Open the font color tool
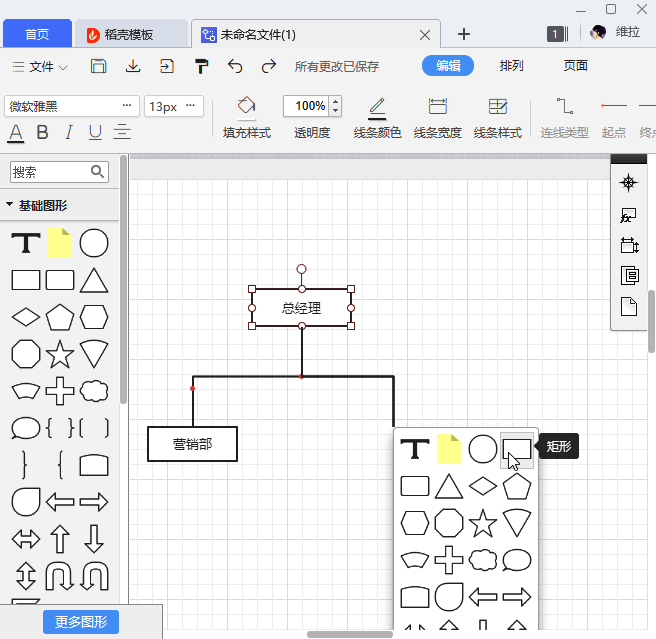 [16, 133]
